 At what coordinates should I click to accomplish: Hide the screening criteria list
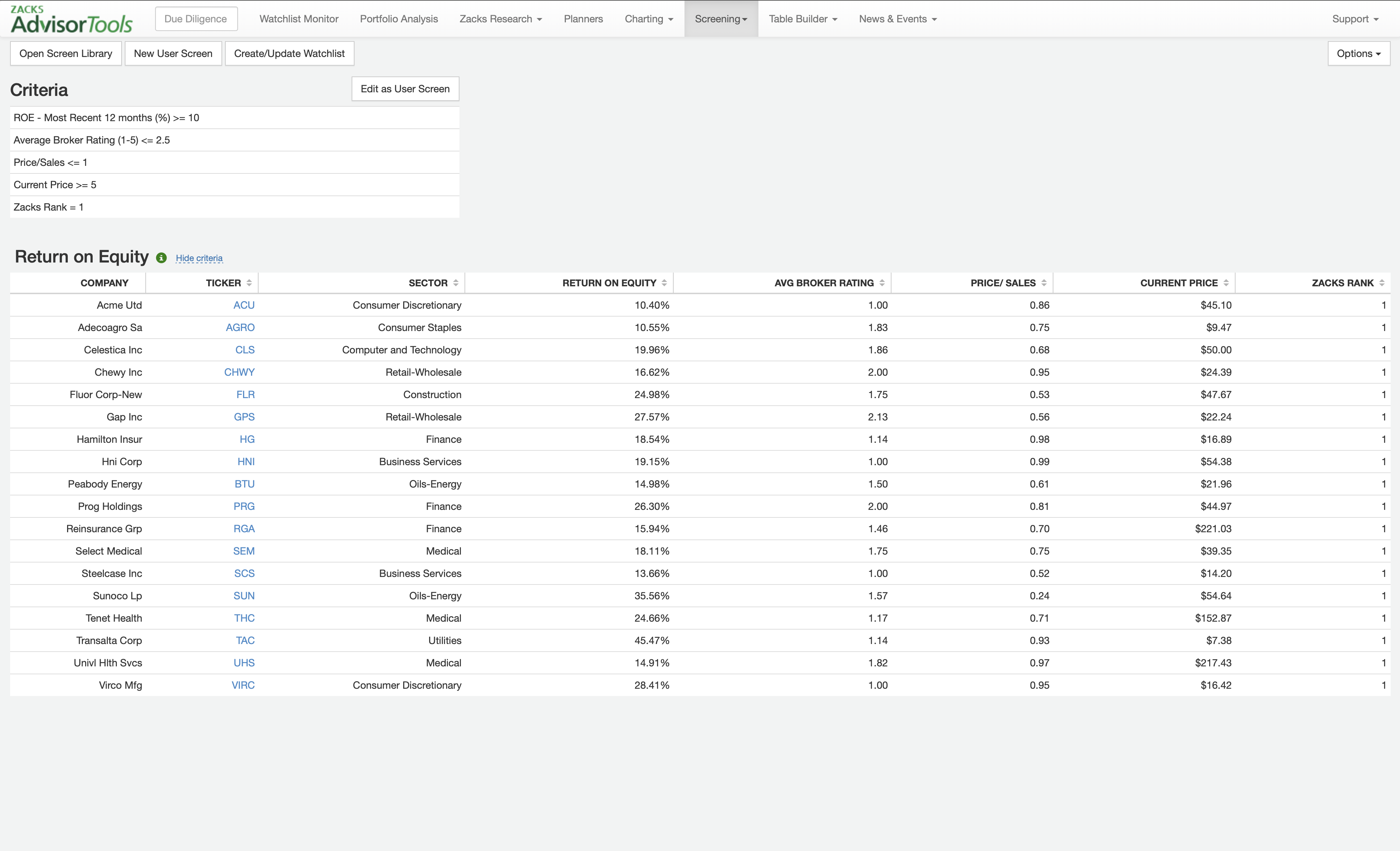point(199,257)
